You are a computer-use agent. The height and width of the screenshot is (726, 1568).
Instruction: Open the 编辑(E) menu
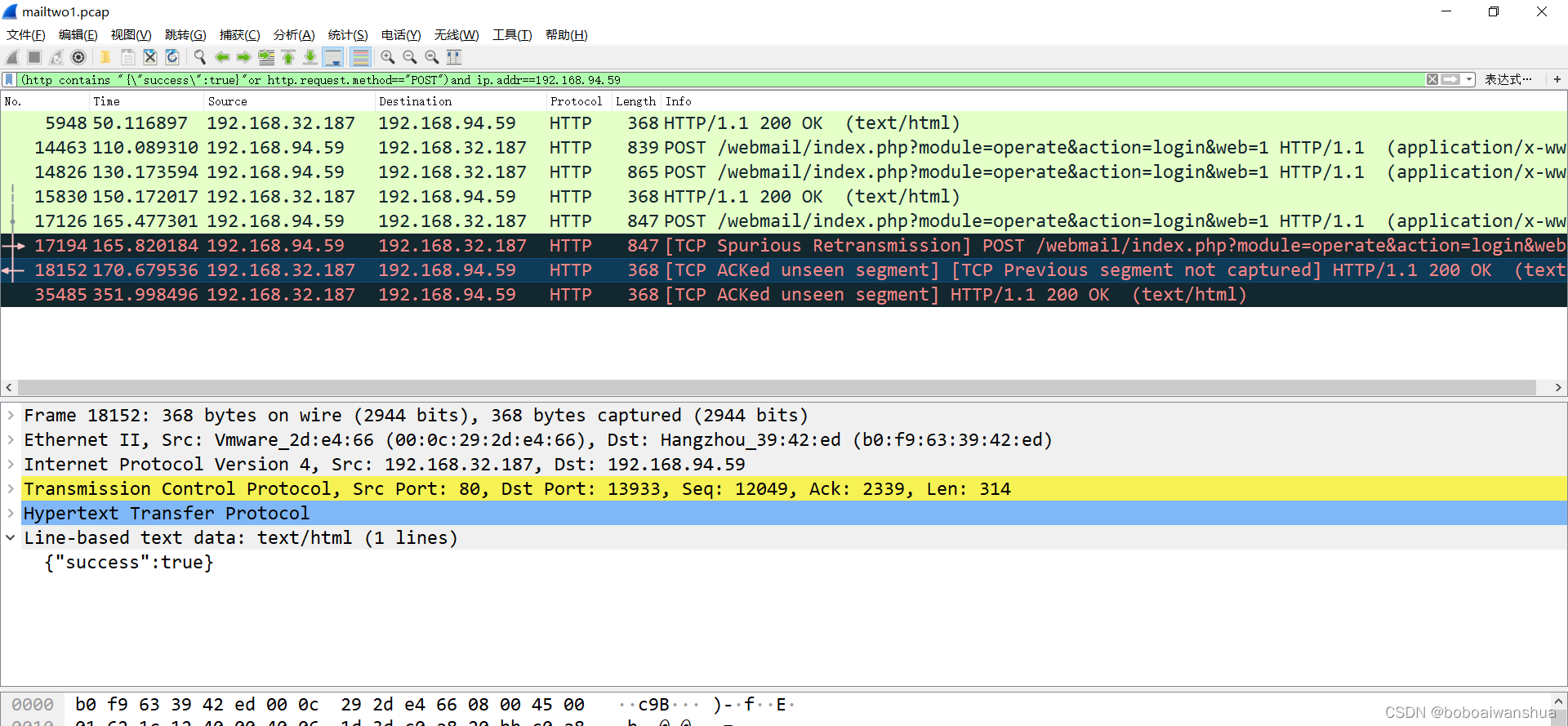[x=78, y=35]
